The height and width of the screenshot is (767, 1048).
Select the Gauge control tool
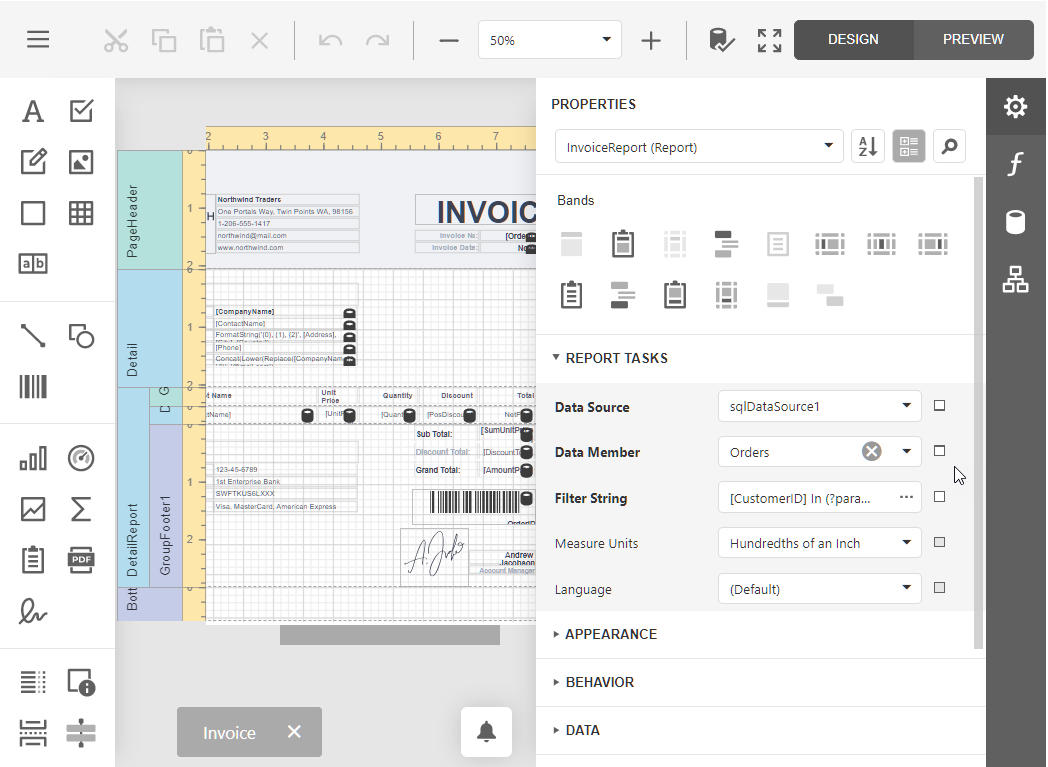click(81, 458)
